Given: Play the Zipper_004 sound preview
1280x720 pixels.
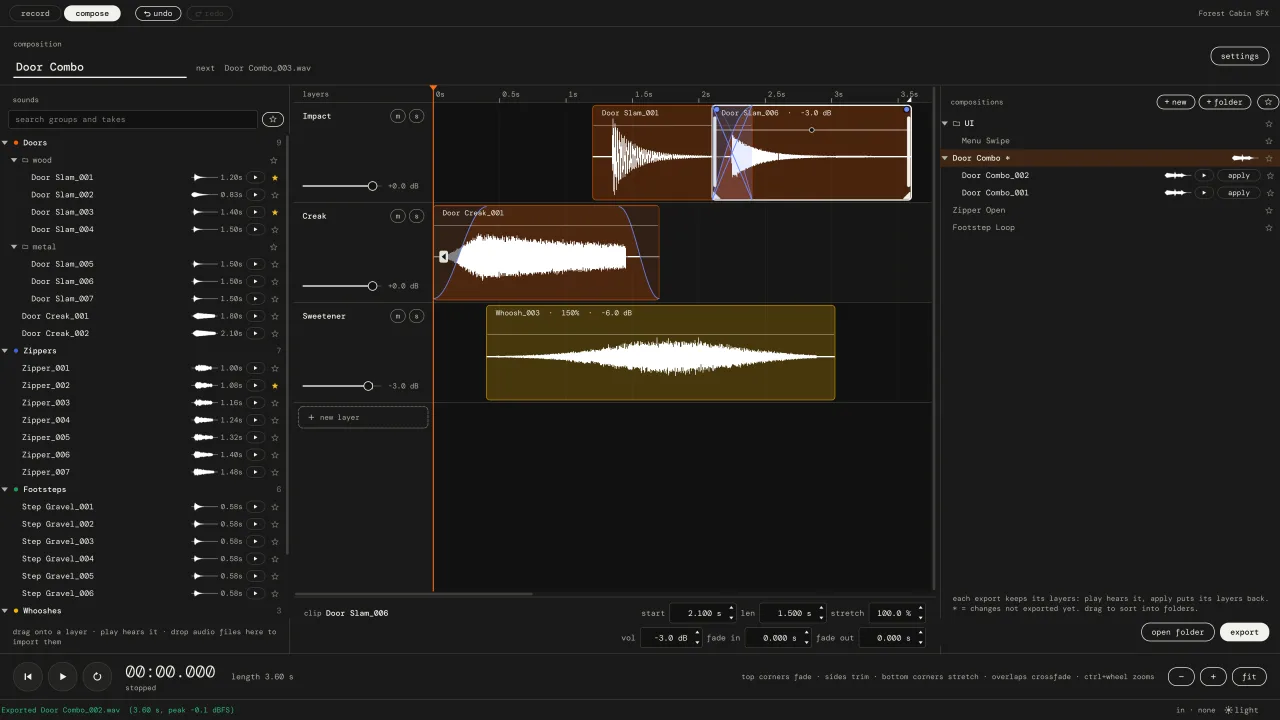Looking at the screenshot, I should tap(256, 420).
